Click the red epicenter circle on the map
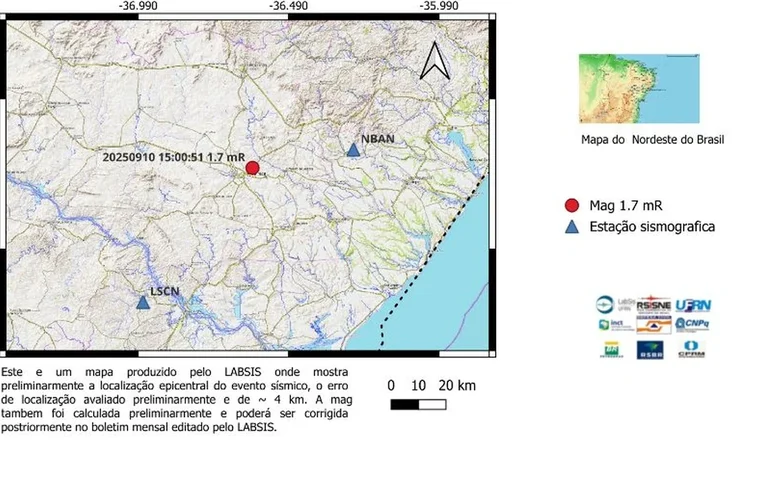 pos(252,168)
